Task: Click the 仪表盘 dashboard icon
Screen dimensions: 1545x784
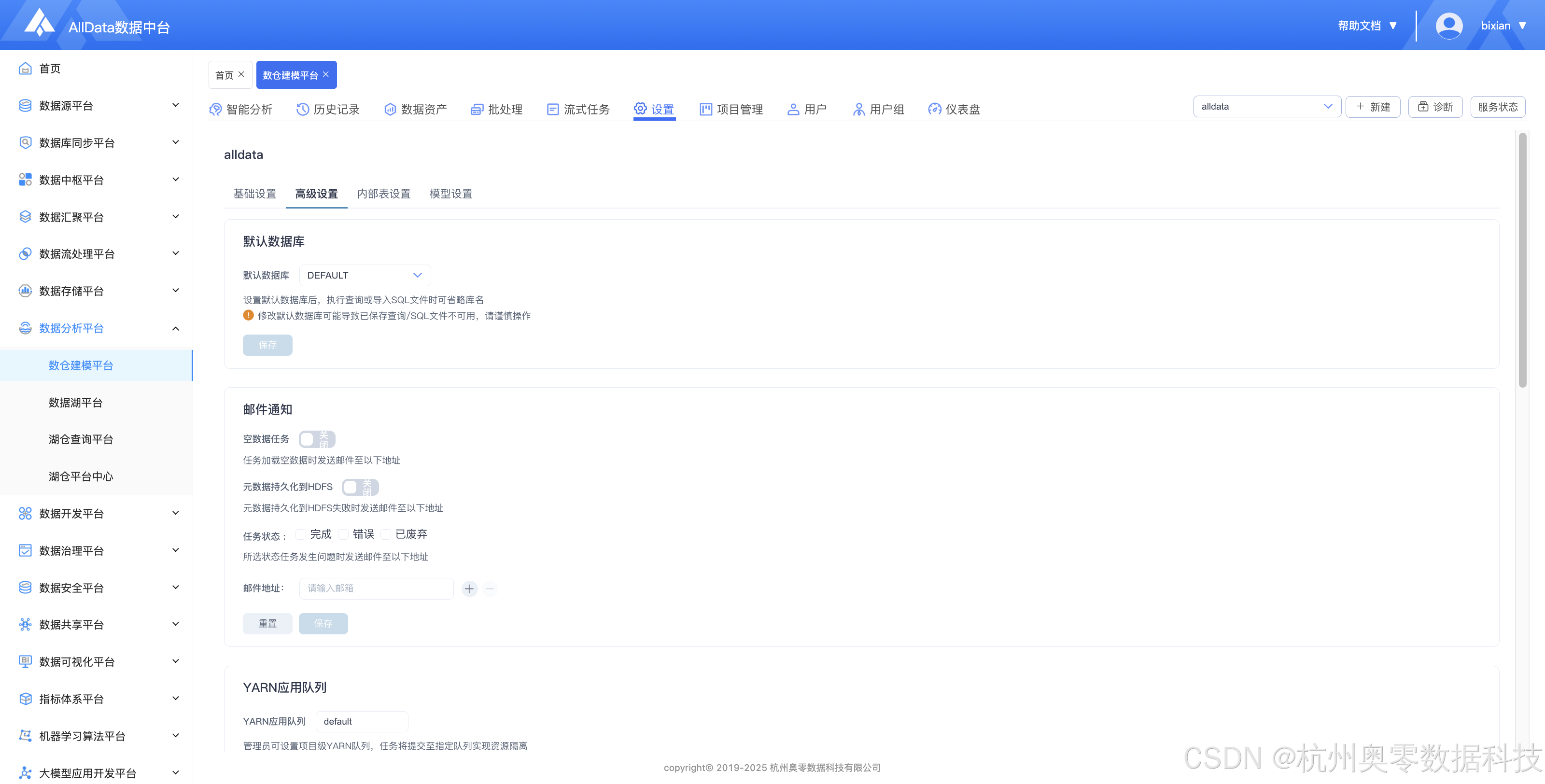Action: click(934, 109)
